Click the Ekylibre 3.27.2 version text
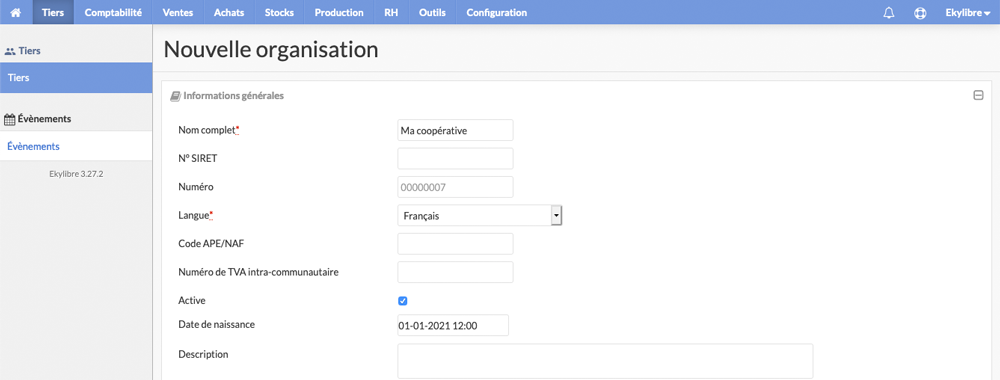Screen dimensions: 1000x380 click(x=76, y=173)
